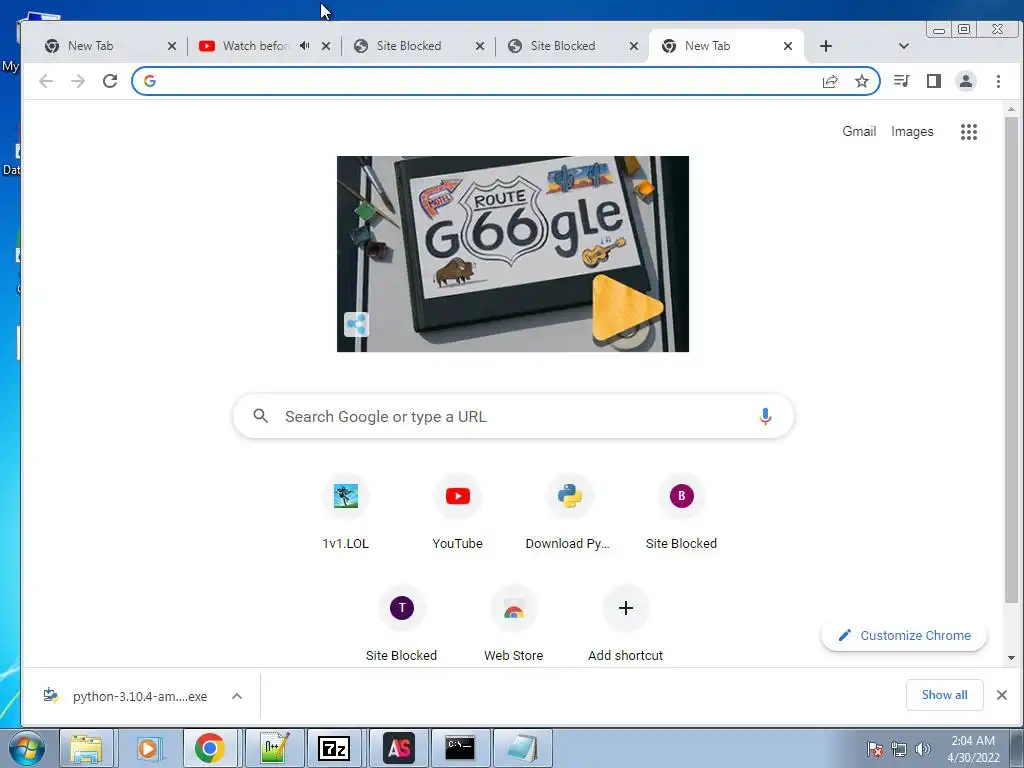
Task: Share the Route 66 doodle
Action: [x=357, y=324]
